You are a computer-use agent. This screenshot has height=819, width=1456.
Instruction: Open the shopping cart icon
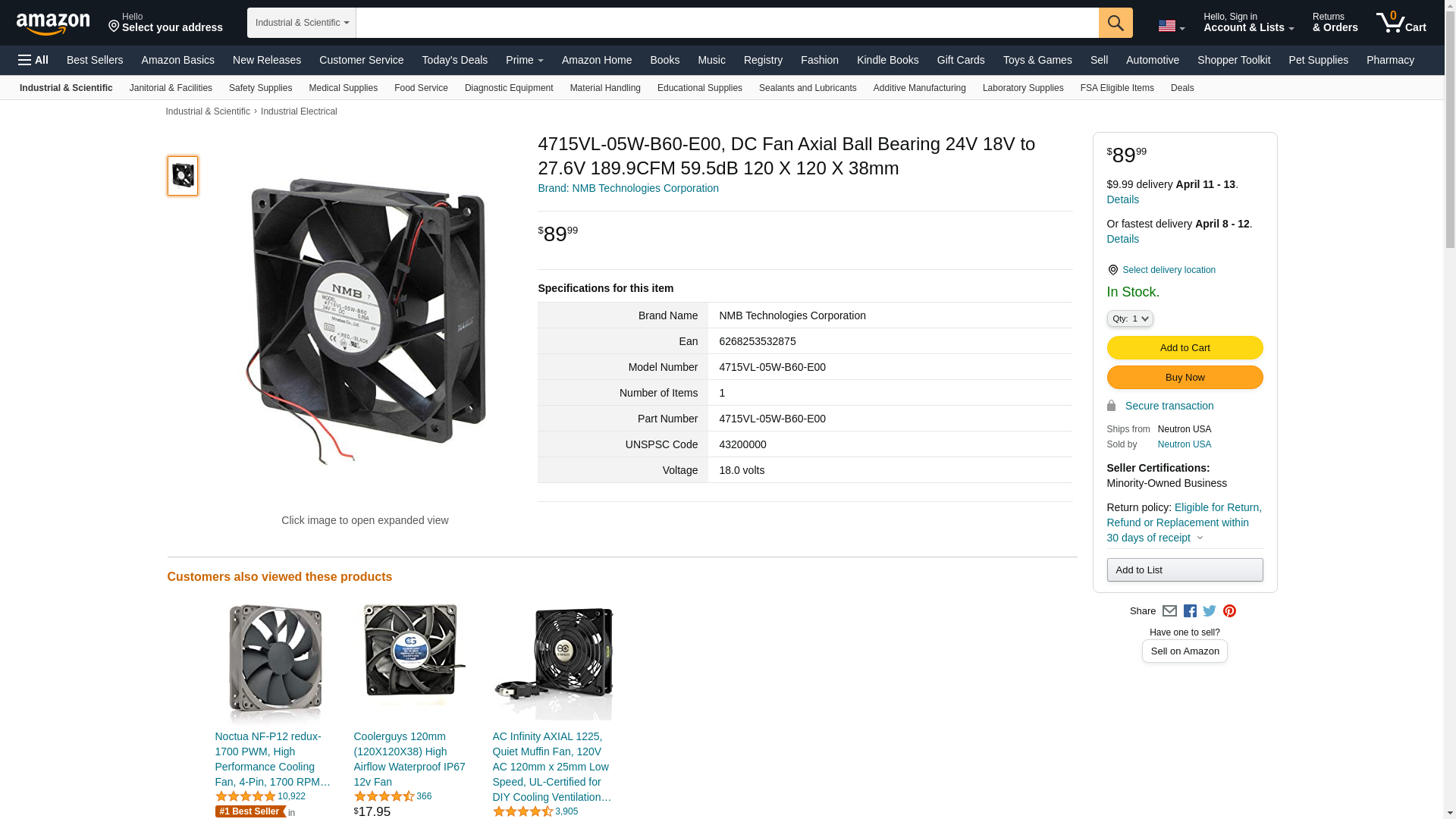pos(1401,22)
